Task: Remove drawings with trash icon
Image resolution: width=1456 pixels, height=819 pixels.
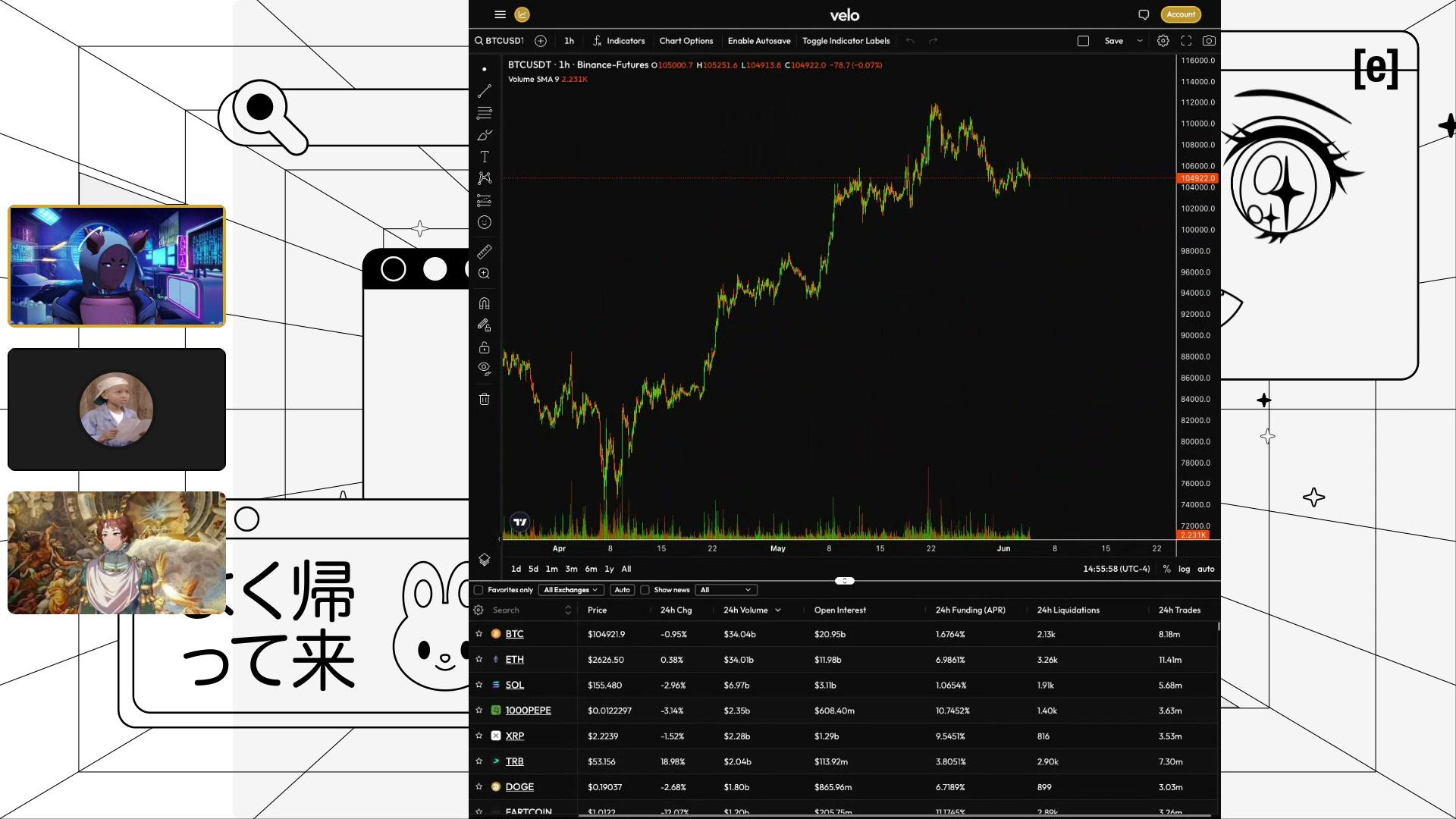Action: coord(485,399)
